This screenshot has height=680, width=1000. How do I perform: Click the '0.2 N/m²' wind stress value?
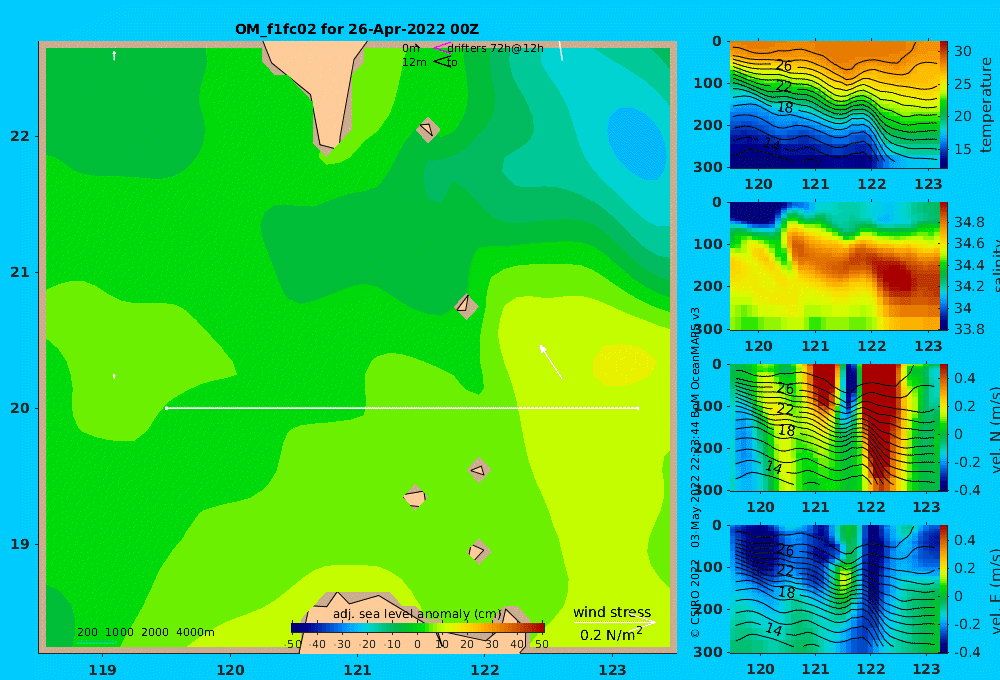point(611,634)
